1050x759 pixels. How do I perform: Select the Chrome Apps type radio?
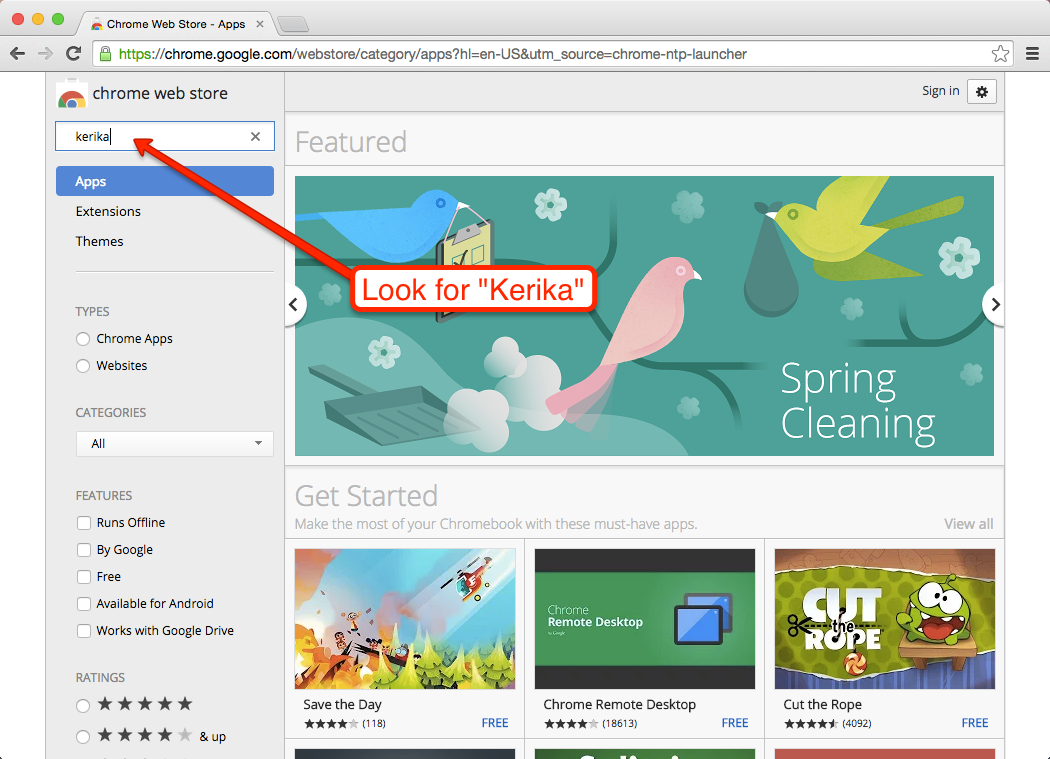82,339
